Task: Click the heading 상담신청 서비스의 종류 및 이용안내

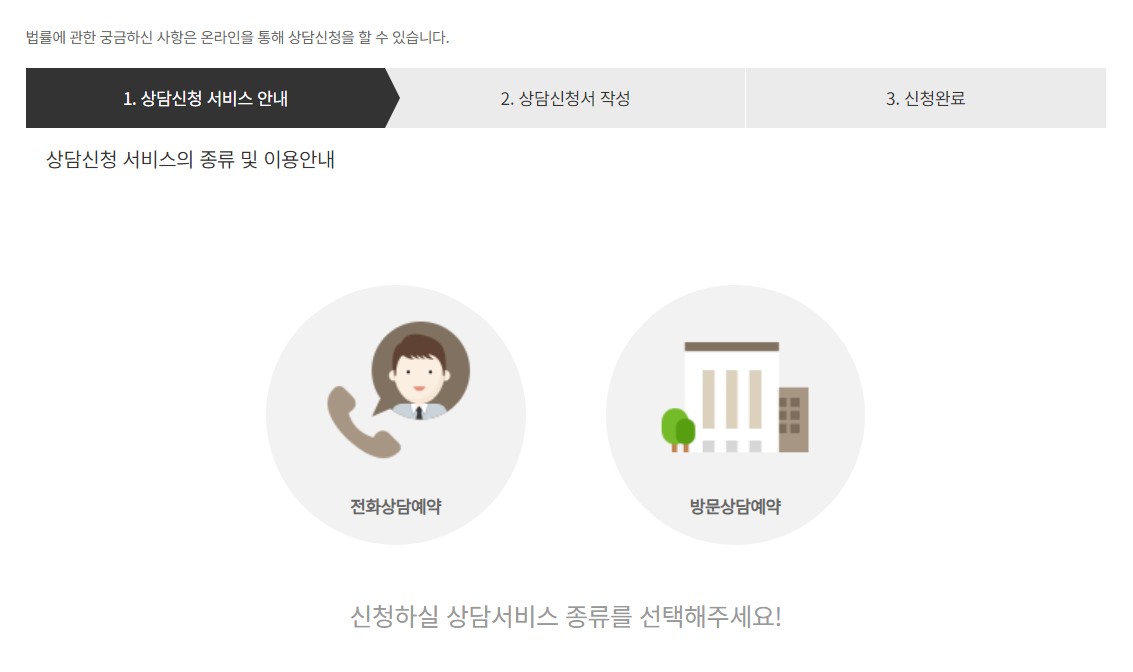Action: (190, 159)
